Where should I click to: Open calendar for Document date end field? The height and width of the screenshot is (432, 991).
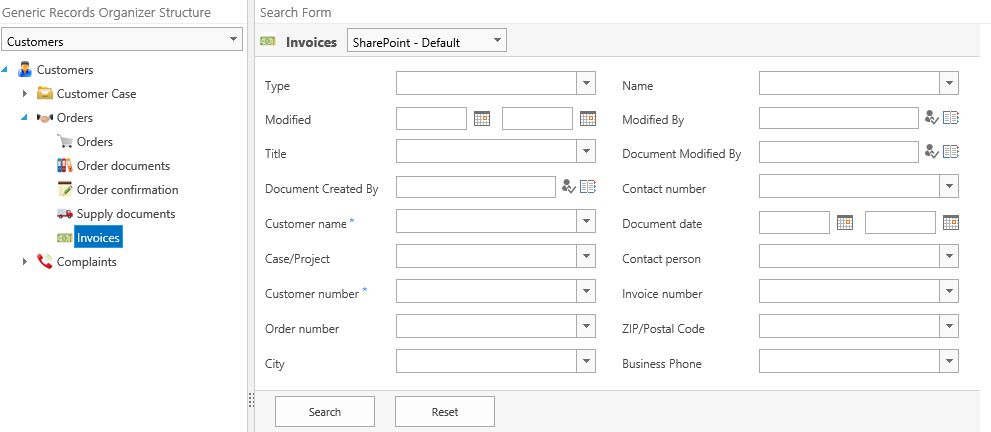(950, 223)
